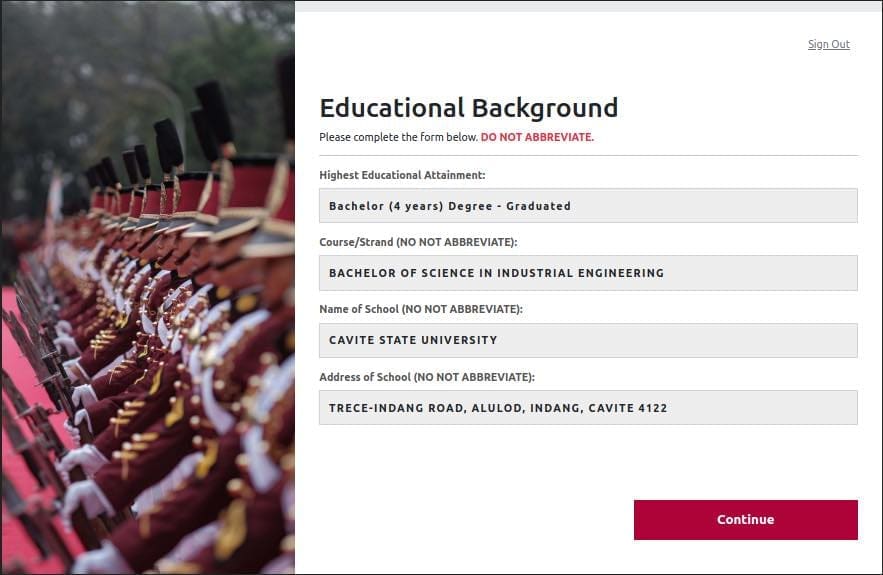Viewport: 883px width, 575px height.
Task: Click the Sign Out link
Action: pos(828,44)
